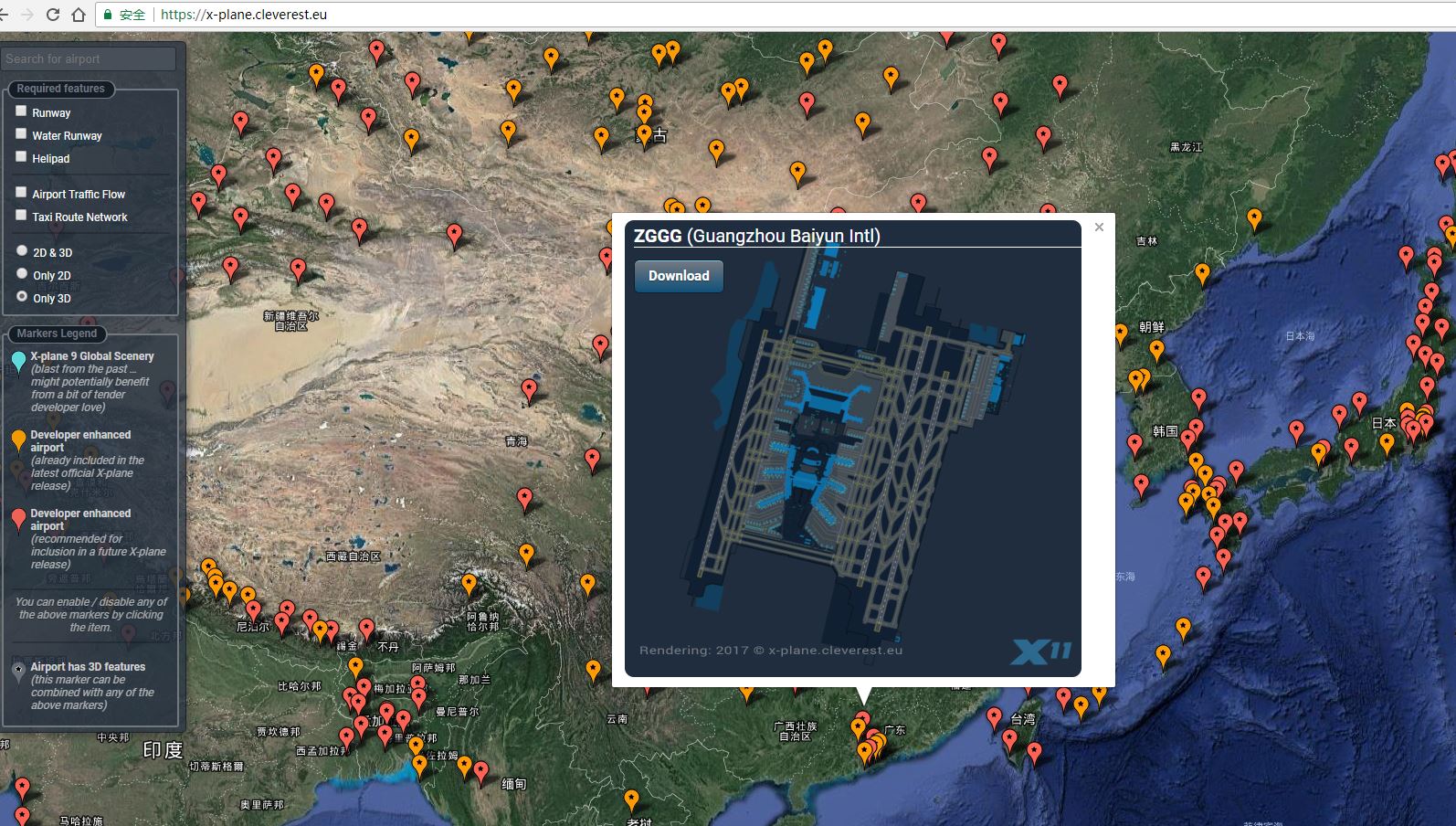Screen dimensions: 1456x826
Task: Click the orange marker above 老挝 label
Action: click(631, 800)
